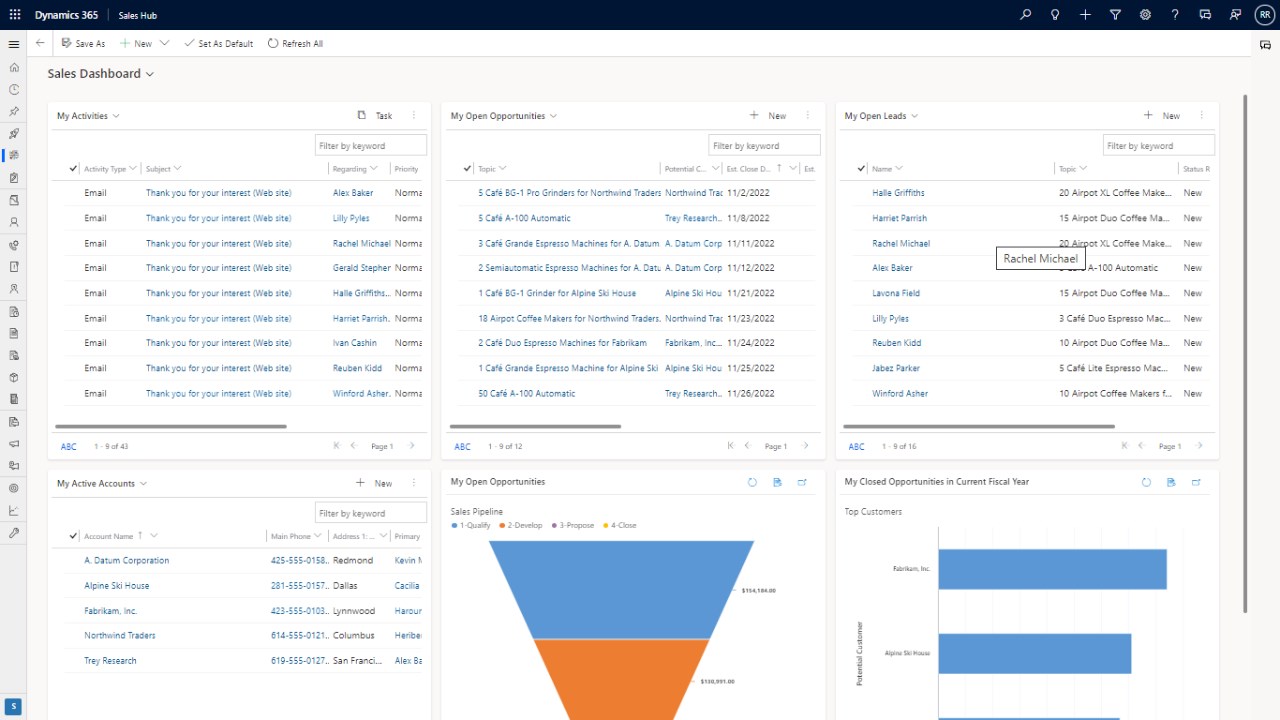Refresh the Top Customers chart
The height and width of the screenshot is (720, 1280).
tap(1146, 482)
